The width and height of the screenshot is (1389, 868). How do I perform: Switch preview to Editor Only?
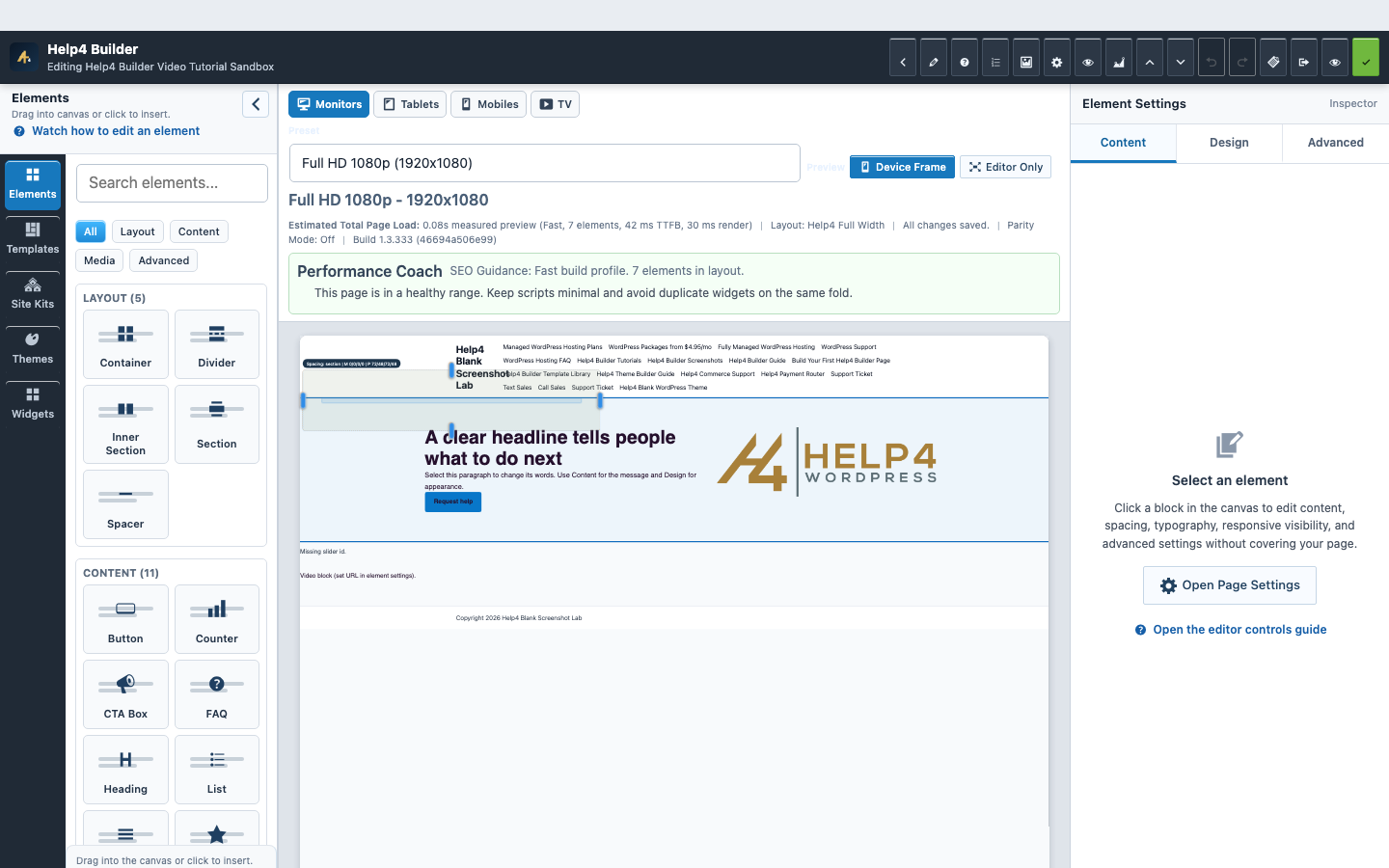(1005, 167)
